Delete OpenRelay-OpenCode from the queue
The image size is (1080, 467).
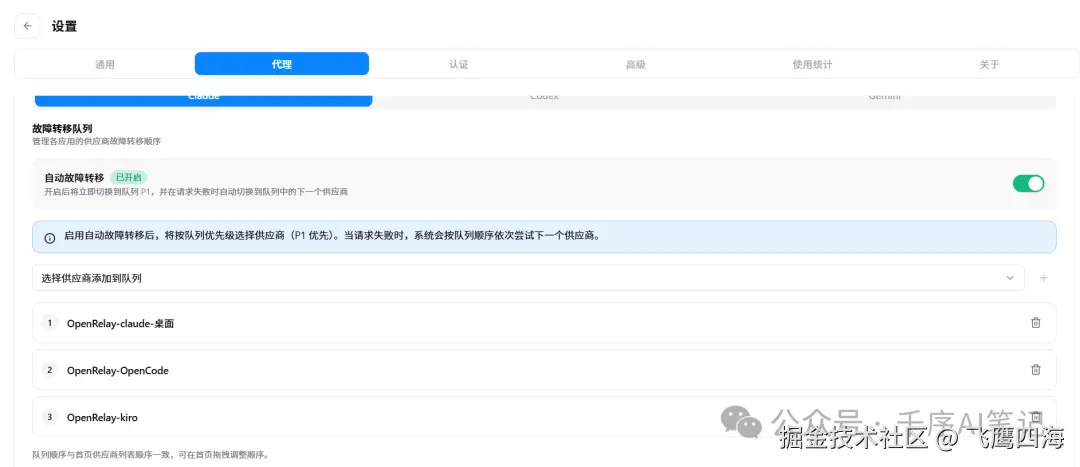1035,370
